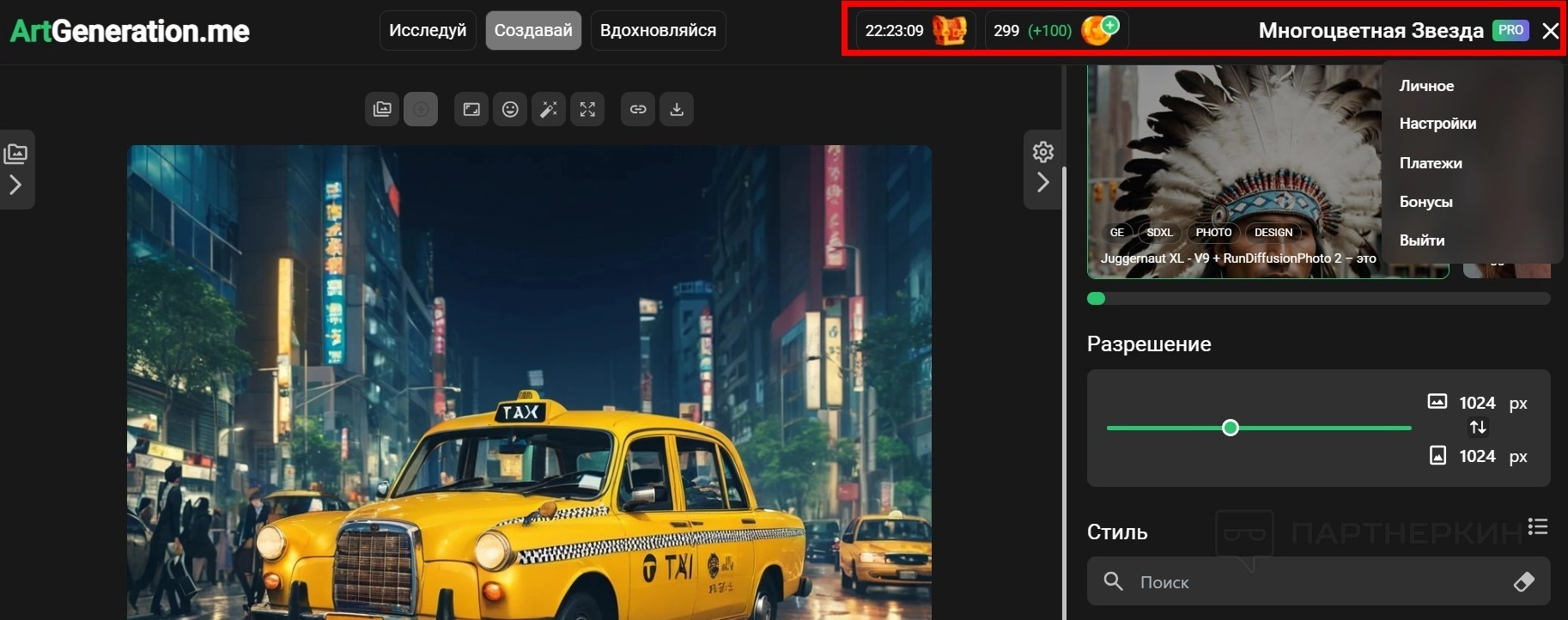Click the landscape width icon in Разрешение
This screenshot has width=1568, height=620.
1437,401
